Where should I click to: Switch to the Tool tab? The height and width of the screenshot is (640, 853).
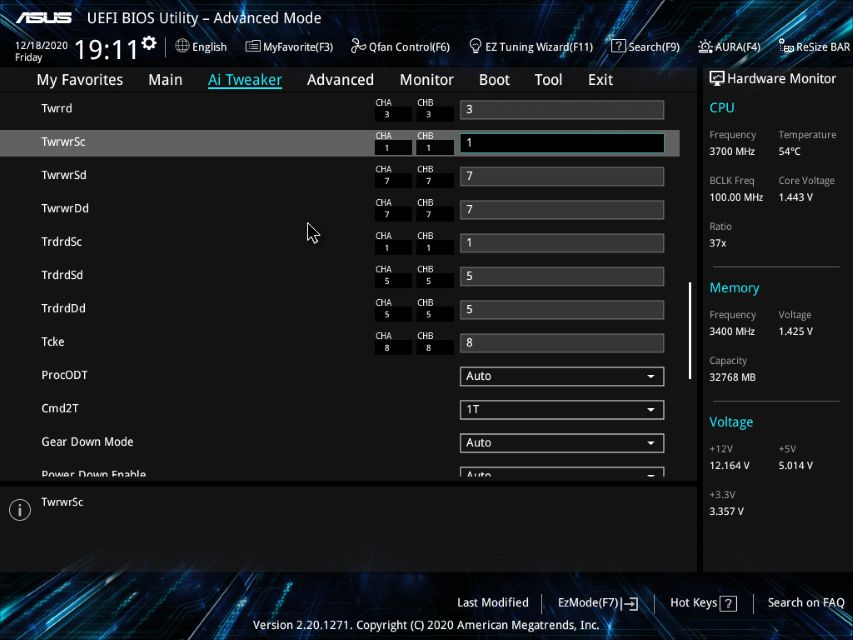click(548, 80)
